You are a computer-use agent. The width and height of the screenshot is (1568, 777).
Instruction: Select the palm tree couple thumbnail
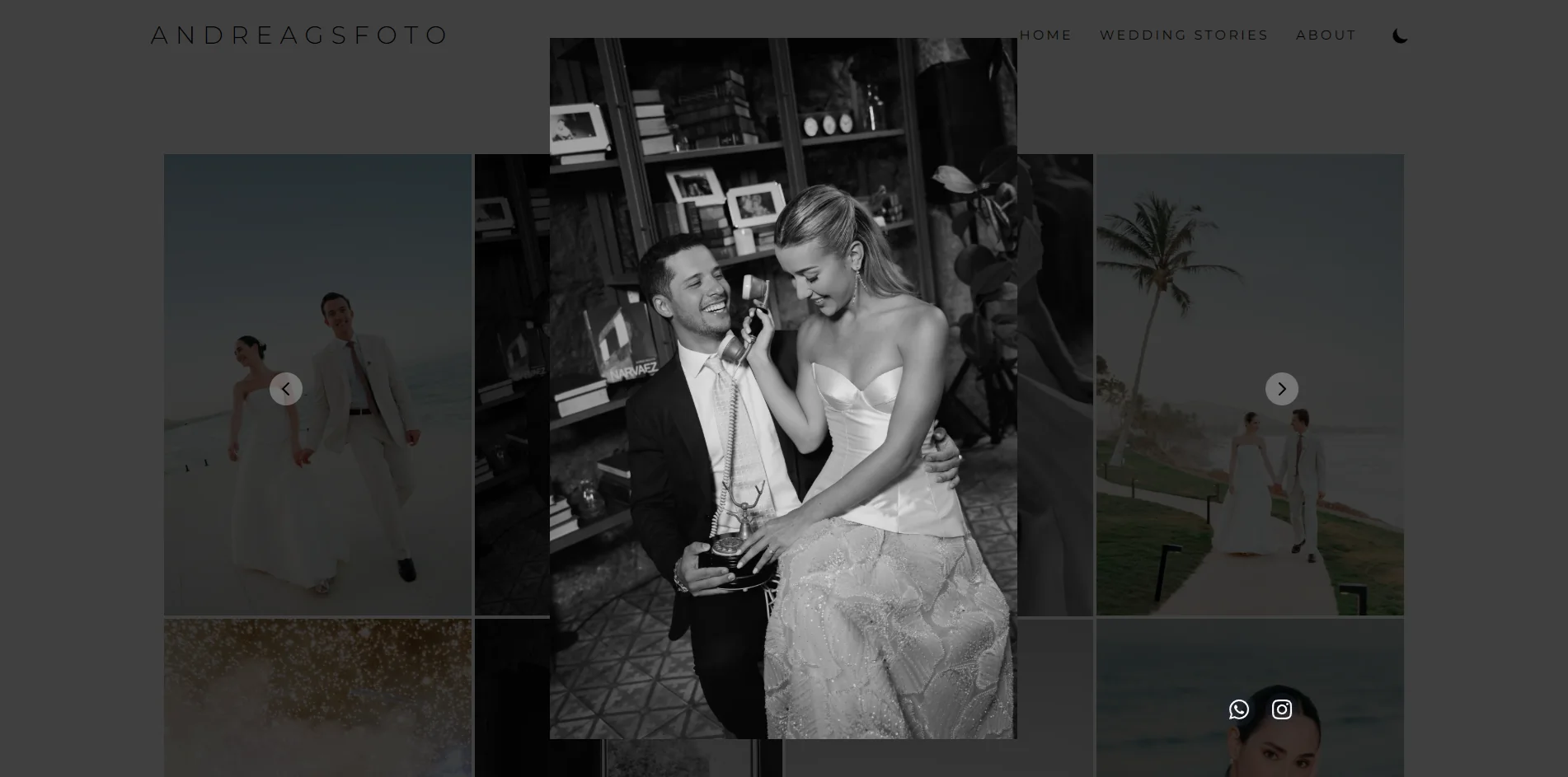tap(1250, 385)
